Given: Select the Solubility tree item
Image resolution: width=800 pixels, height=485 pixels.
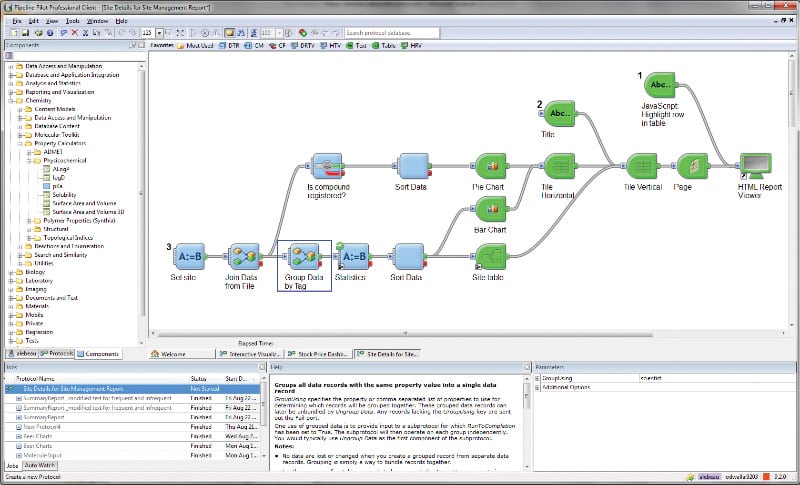Looking at the screenshot, I should (x=64, y=195).
